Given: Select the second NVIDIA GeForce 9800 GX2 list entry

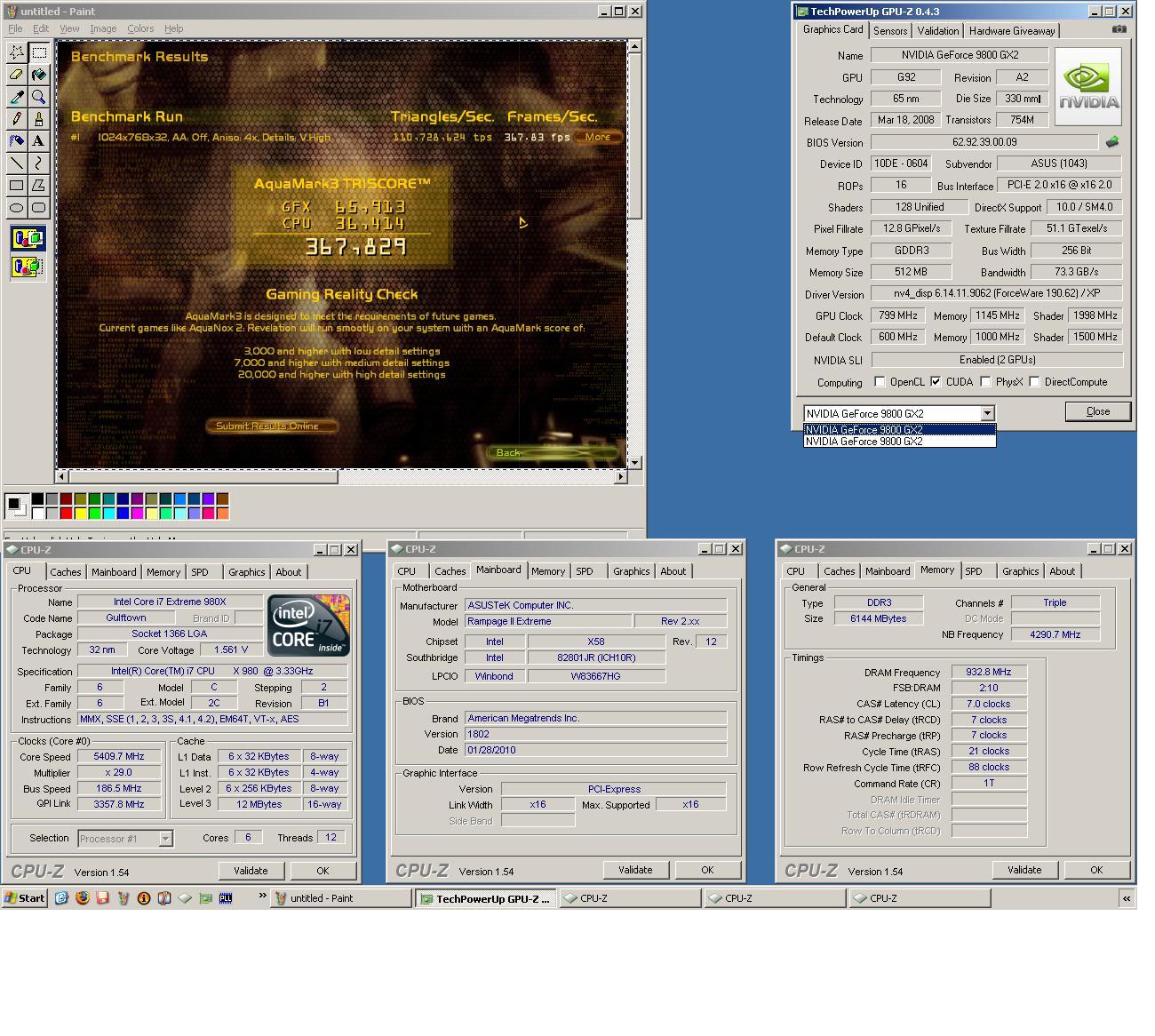Looking at the screenshot, I should pyautogui.click(x=899, y=442).
